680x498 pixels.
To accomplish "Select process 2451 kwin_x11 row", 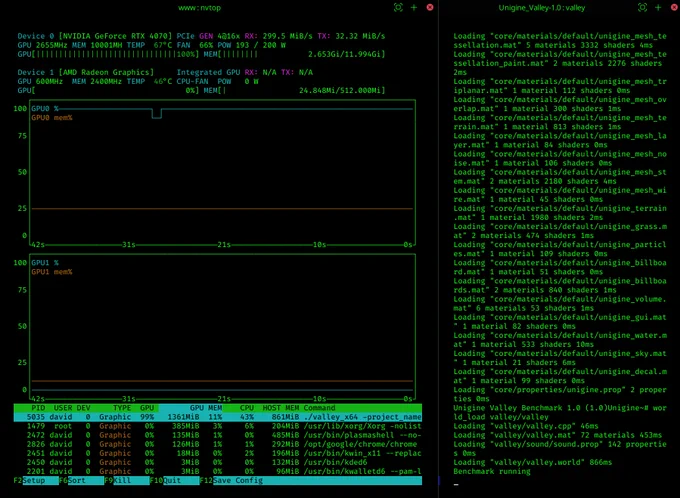I will (x=218, y=453).
